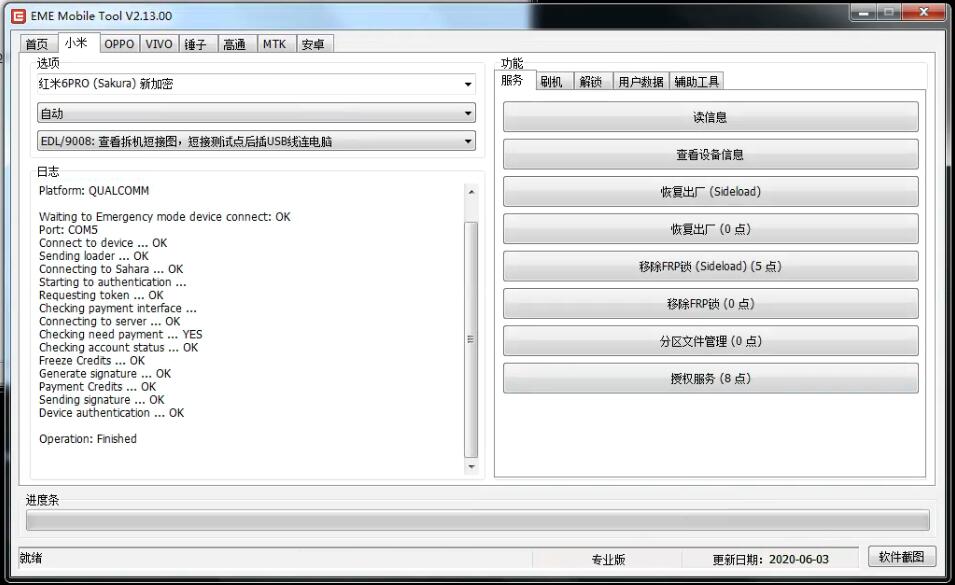Viewport: 955px width, 585px height.
Task: Switch to the 刷机 function tab
Action: click(x=552, y=82)
